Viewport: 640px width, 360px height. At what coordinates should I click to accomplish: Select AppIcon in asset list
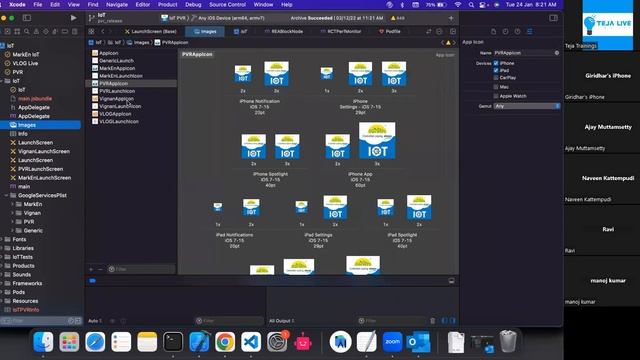coord(109,53)
